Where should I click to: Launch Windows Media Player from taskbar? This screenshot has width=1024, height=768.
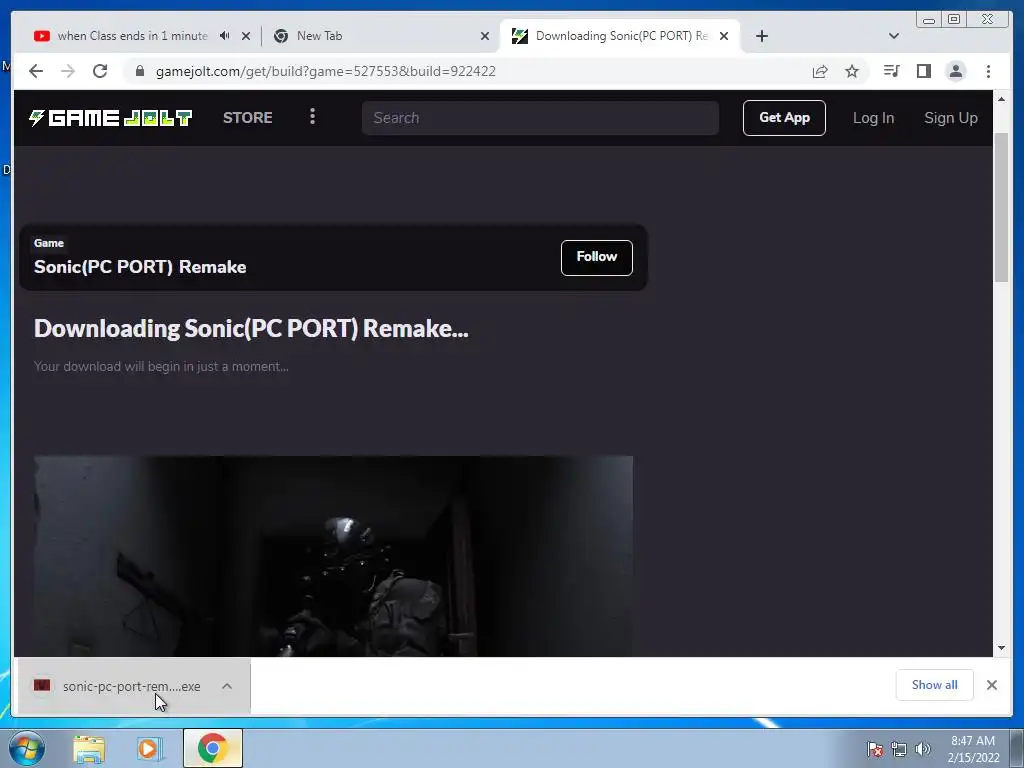[x=150, y=748]
